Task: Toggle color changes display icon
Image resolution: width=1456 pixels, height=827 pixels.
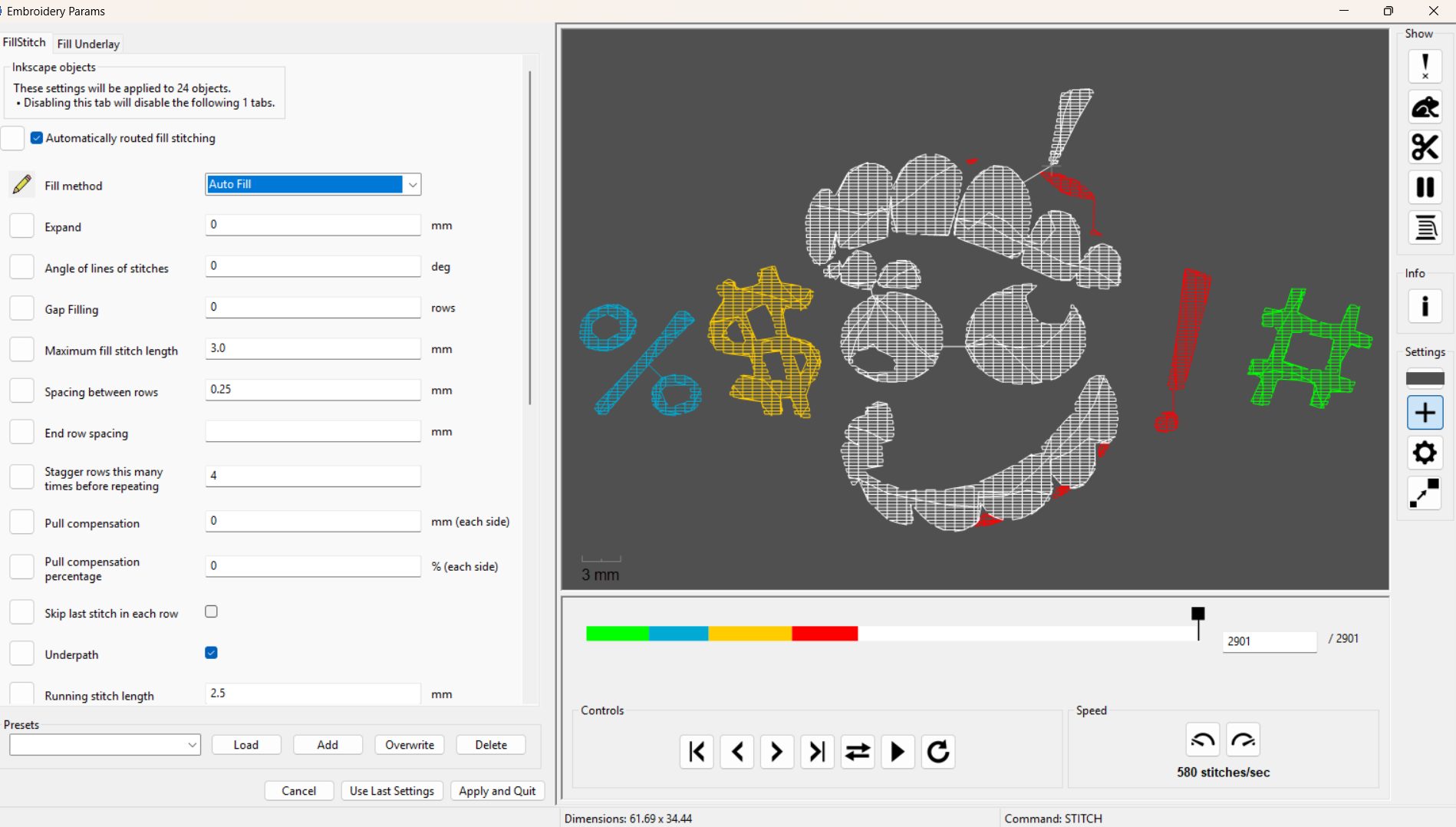Action: pos(1425,228)
